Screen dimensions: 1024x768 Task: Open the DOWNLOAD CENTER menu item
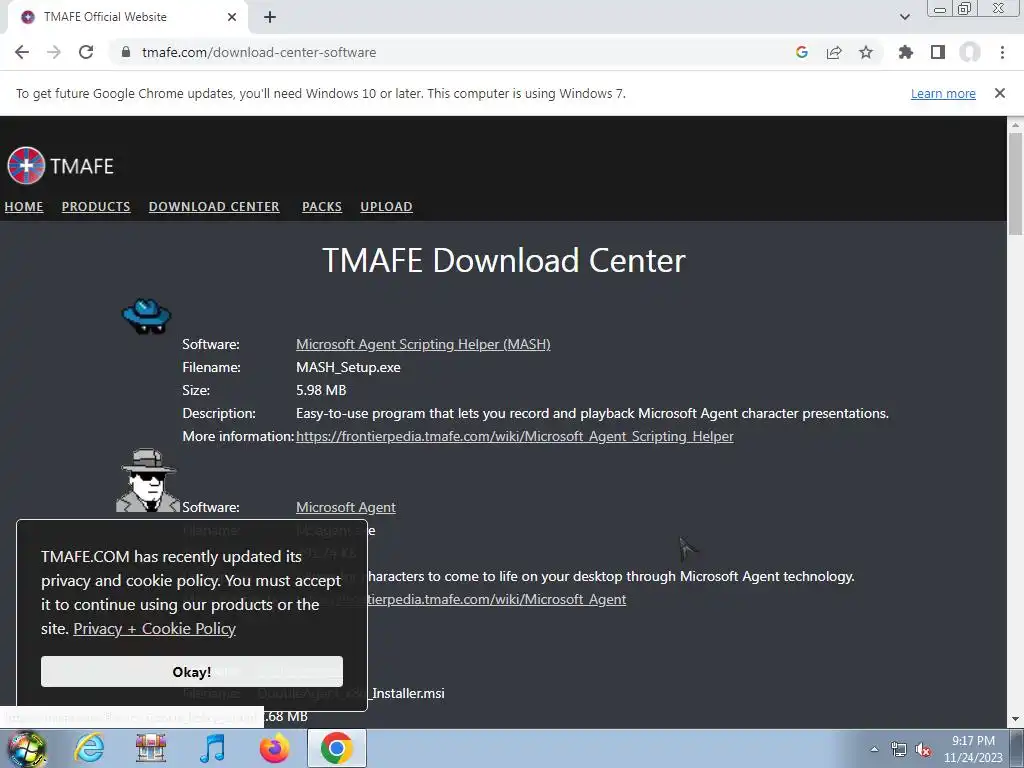click(x=214, y=206)
